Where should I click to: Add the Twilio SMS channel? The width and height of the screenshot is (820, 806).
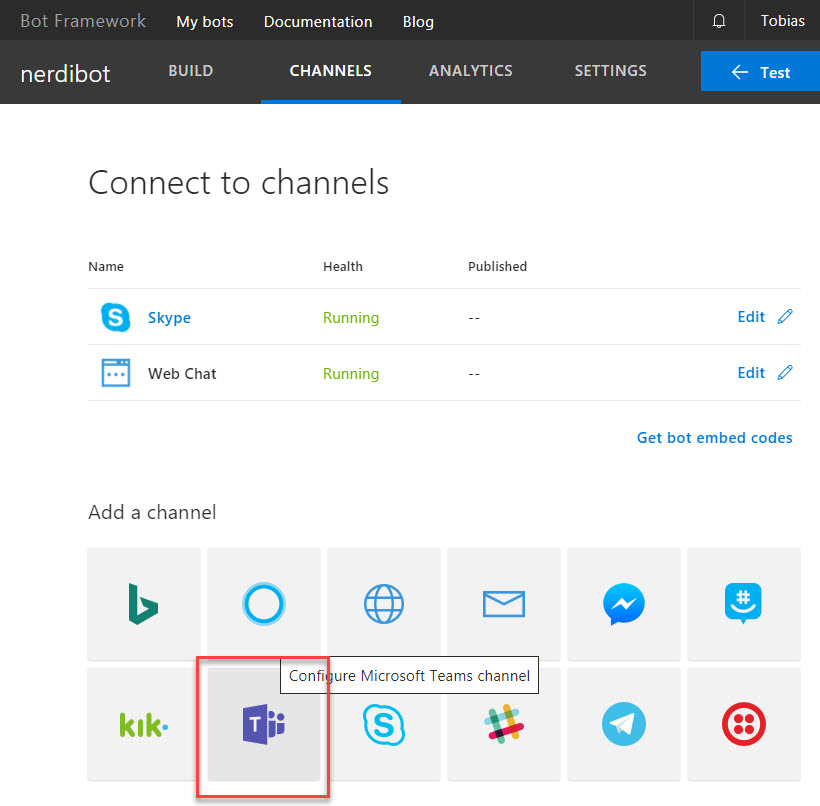coord(744,724)
